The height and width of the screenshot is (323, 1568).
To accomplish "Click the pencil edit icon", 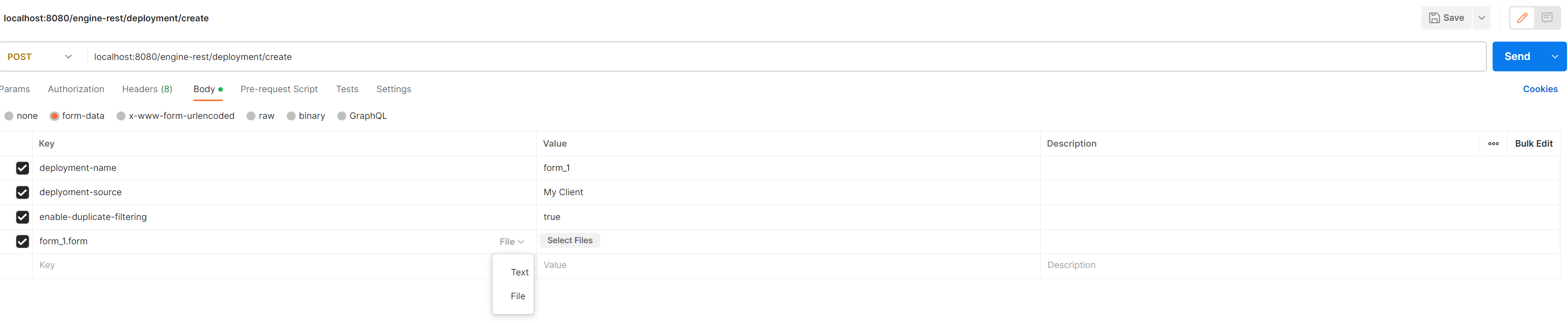I will (1522, 18).
